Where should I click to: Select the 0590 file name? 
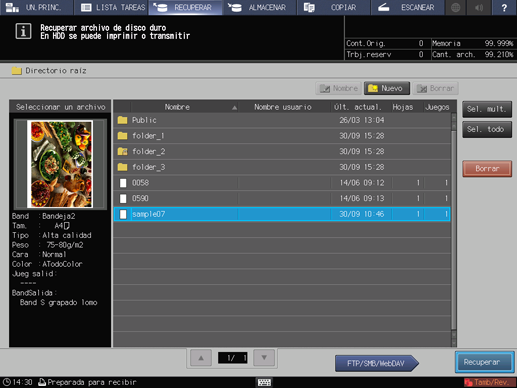[x=140, y=198]
